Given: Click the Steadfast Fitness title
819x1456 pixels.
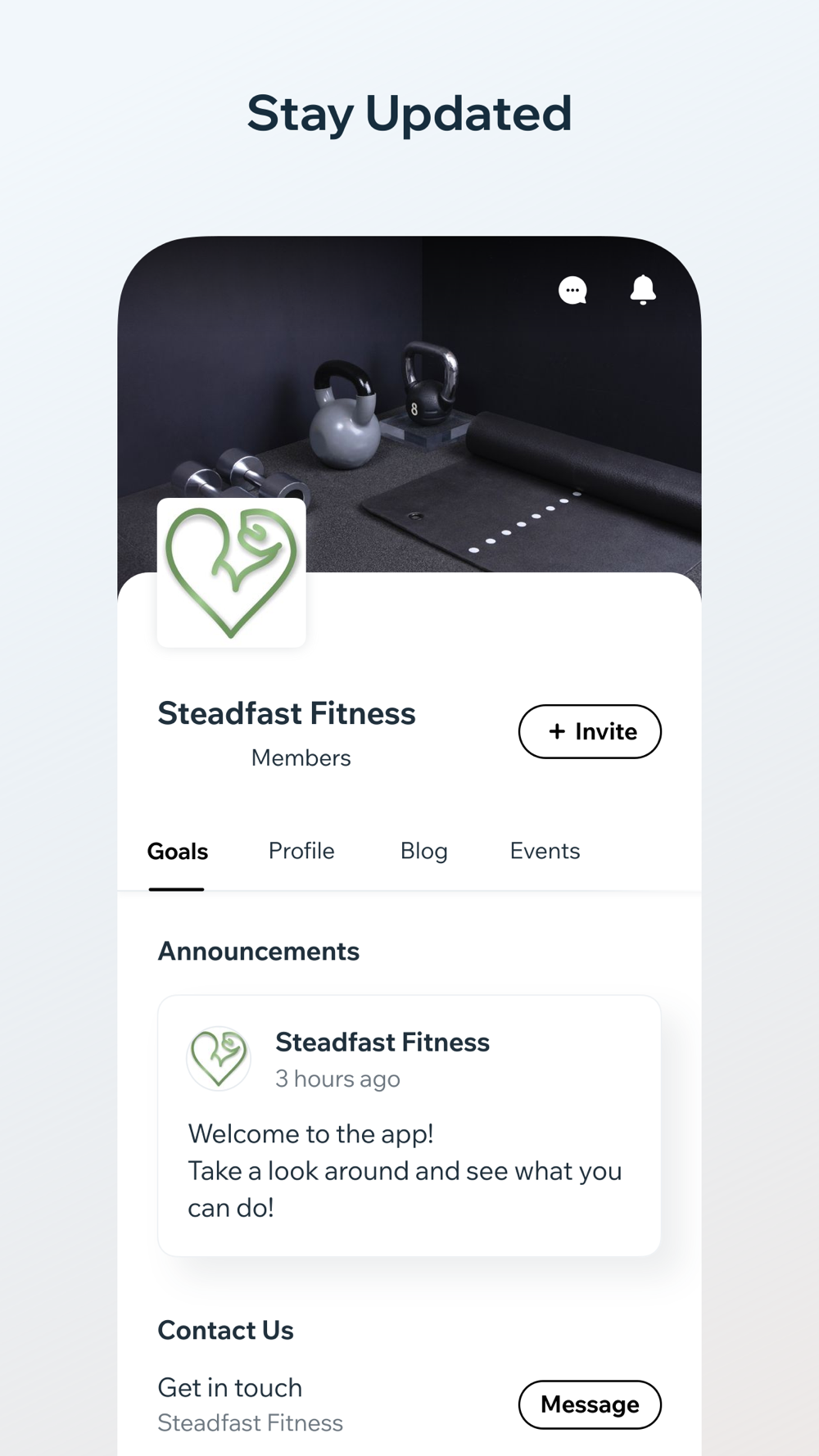Looking at the screenshot, I should [287, 713].
